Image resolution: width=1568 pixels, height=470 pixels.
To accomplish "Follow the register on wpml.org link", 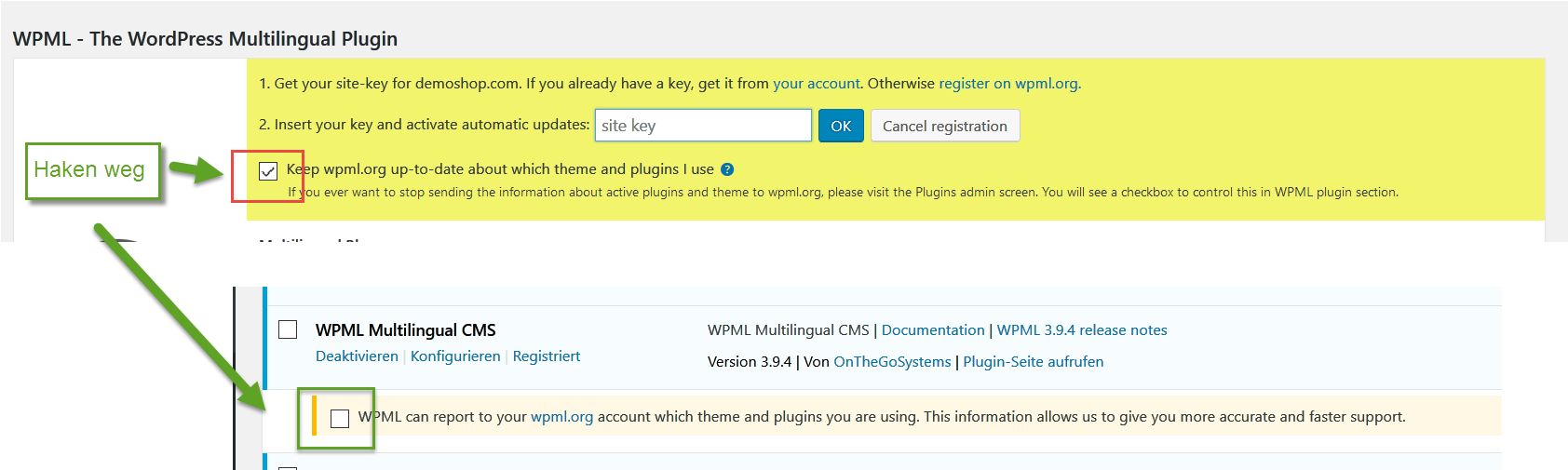I will [1008, 84].
